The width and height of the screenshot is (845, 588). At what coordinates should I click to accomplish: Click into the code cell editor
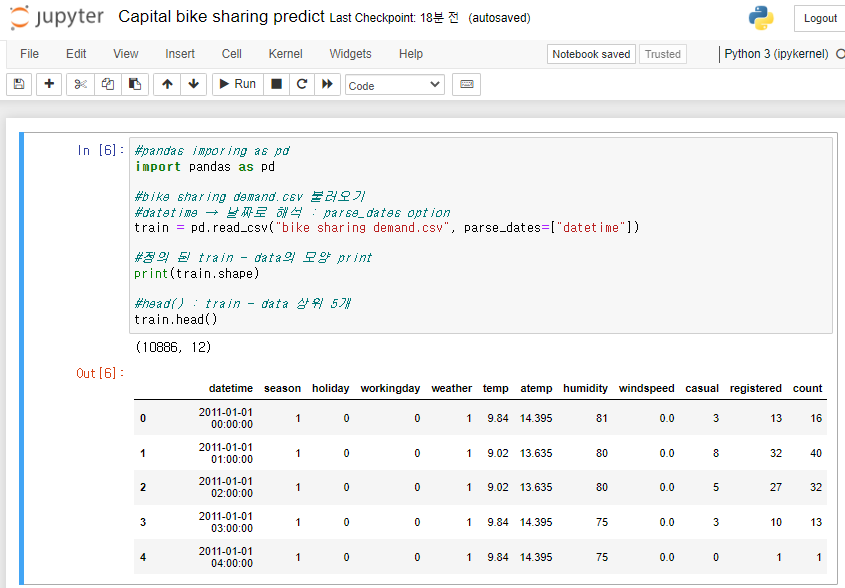point(481,236)
